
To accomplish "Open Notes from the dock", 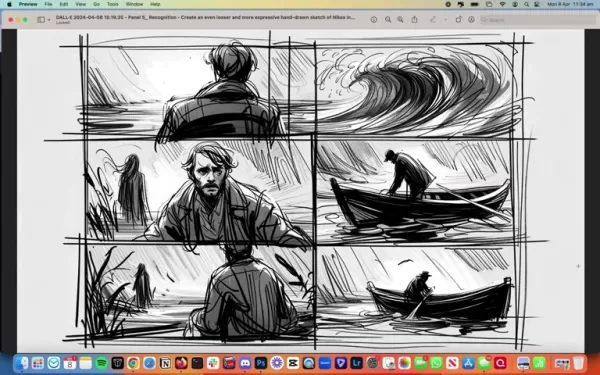I will coord(86,363).
